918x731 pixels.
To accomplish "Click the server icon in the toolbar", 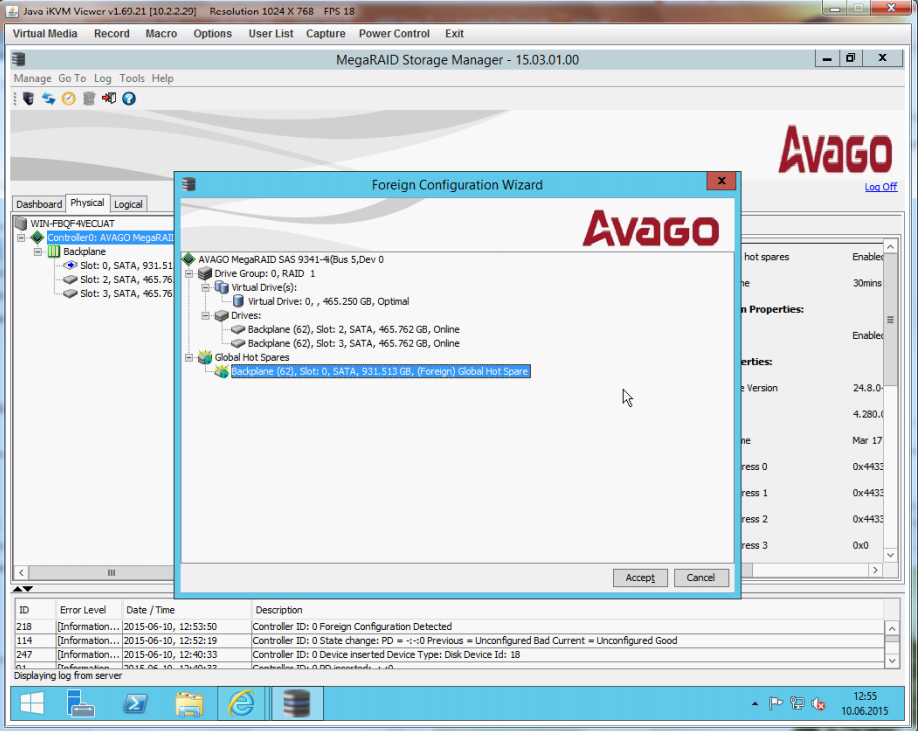I will [28, 98].
